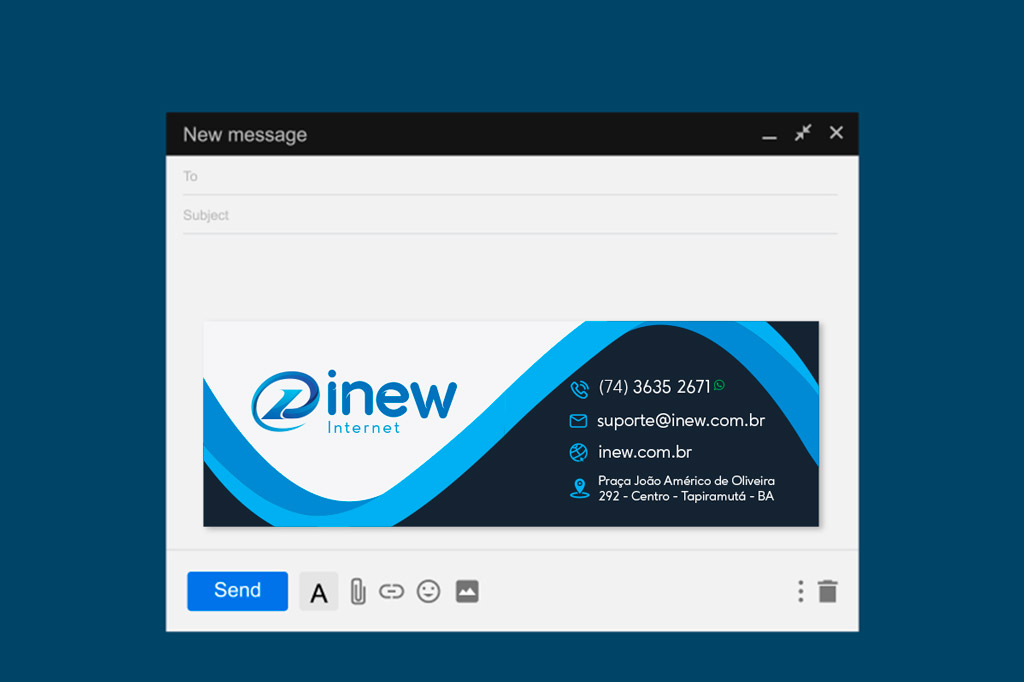This screenshot has height=682, width=1024.
Task: Click into the To recipients field
Action: pos(510,176)
